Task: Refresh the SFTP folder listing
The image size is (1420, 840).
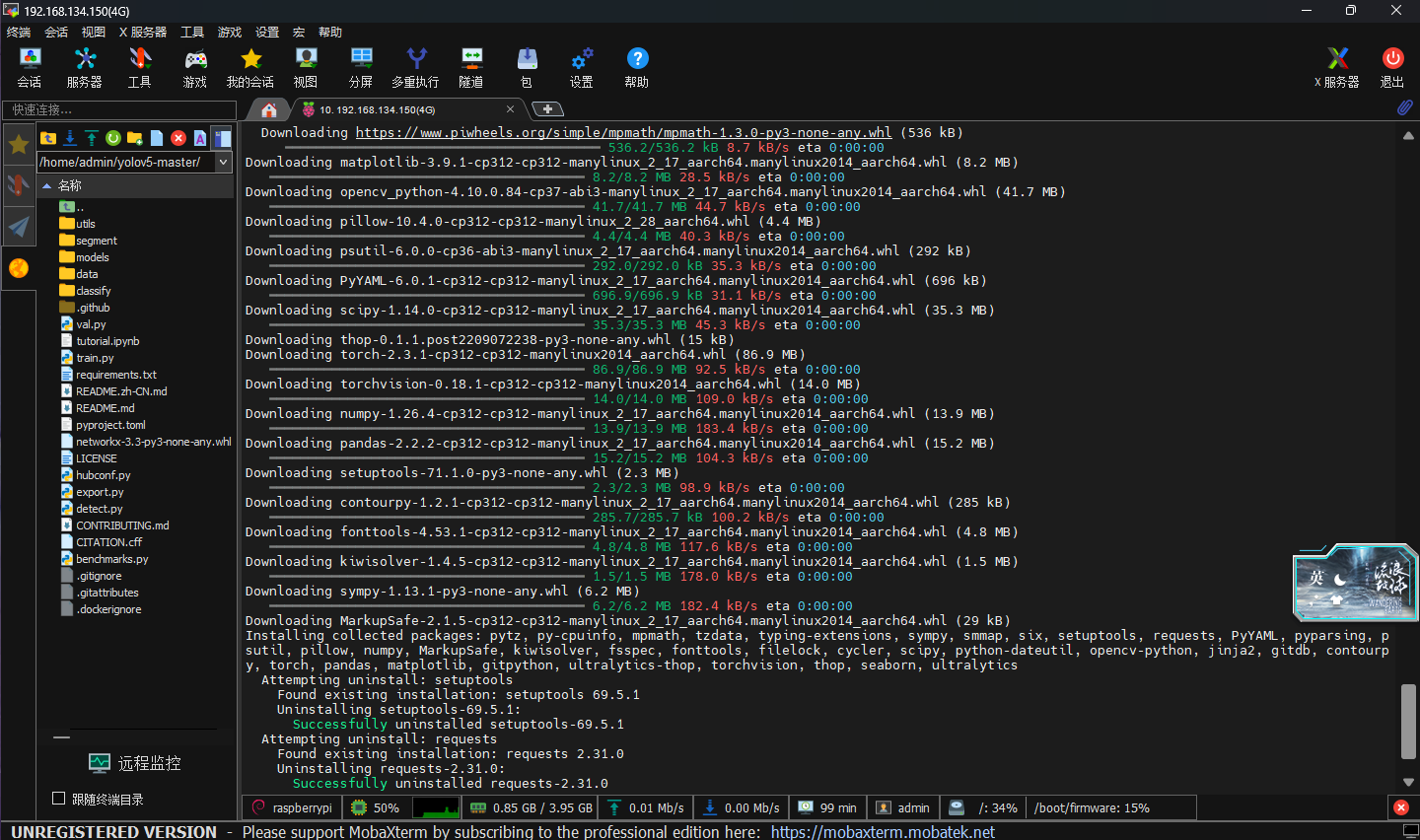Action: [x=113, y=138]
